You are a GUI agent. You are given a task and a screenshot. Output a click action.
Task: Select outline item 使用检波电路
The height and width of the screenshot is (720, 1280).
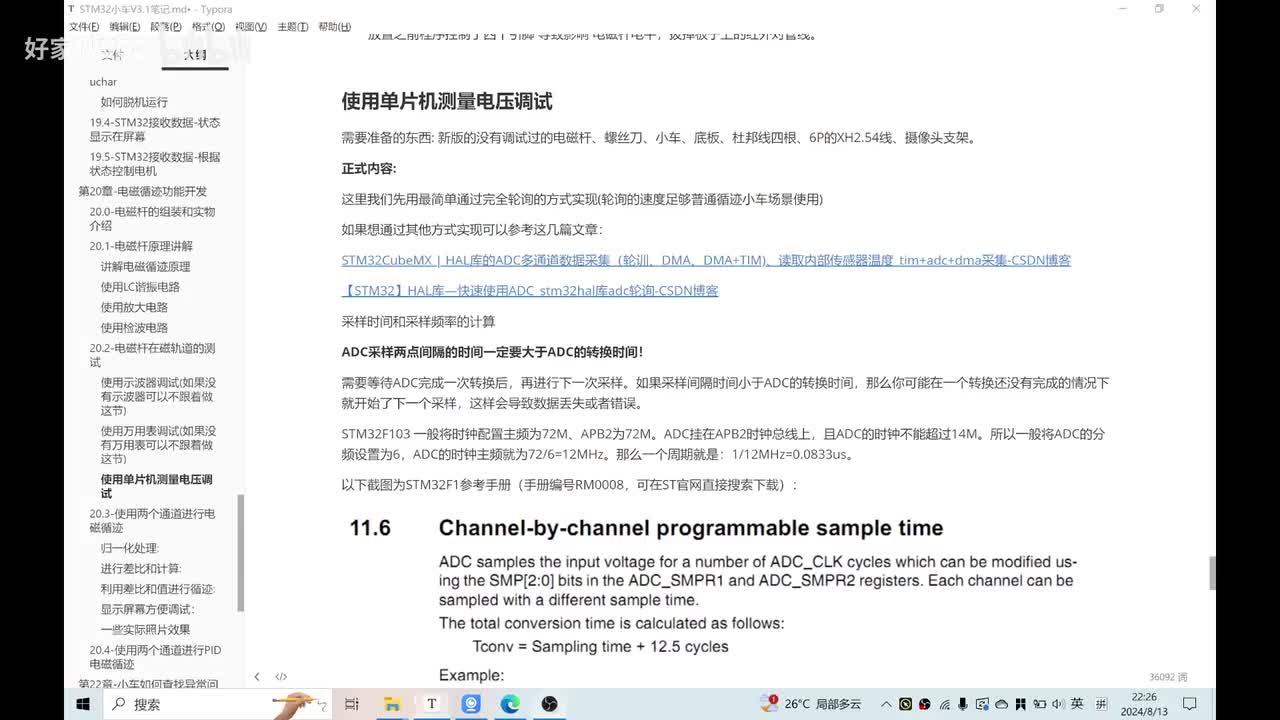click(x=134, y=328)
